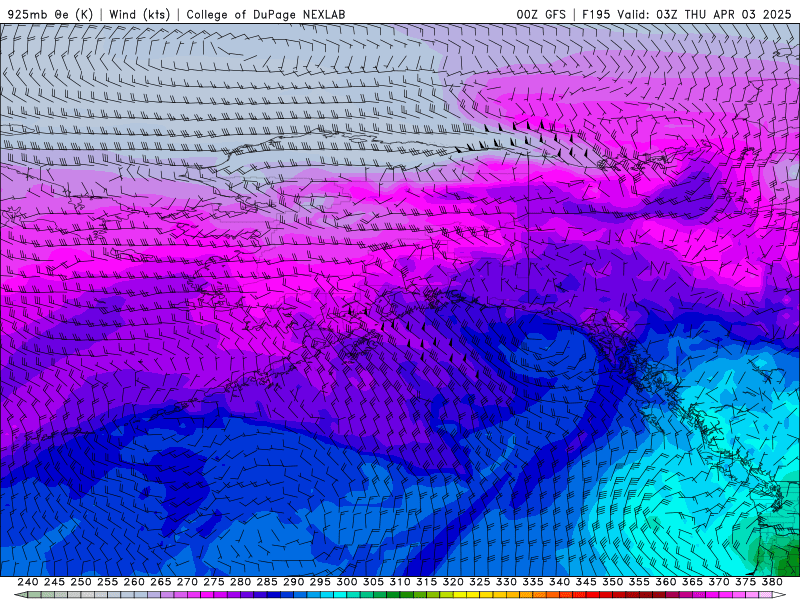This screenshot has height=600, width=800.
Task: Click the 300 color scale label
Action: [347, 582]
